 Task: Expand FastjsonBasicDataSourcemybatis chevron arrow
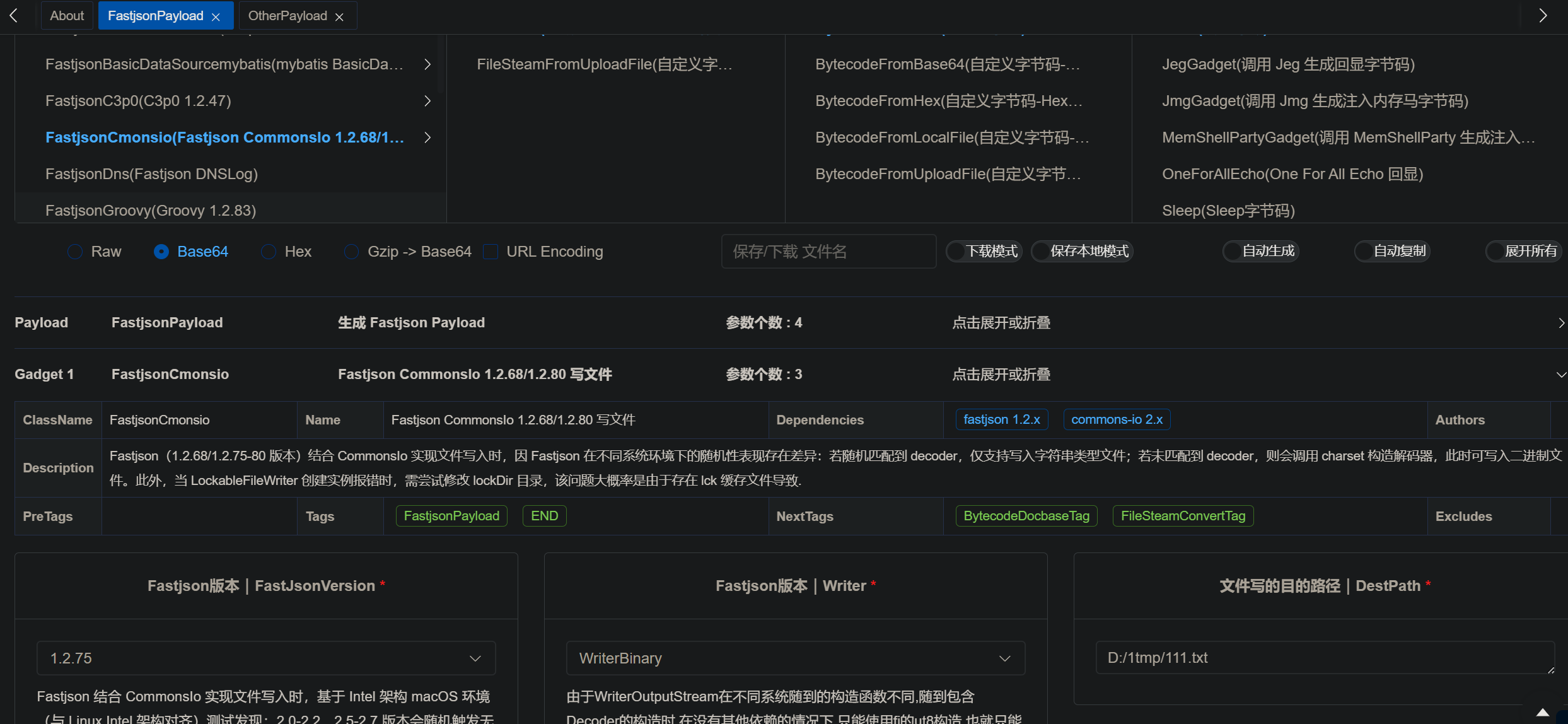click(x=427, y=64)
